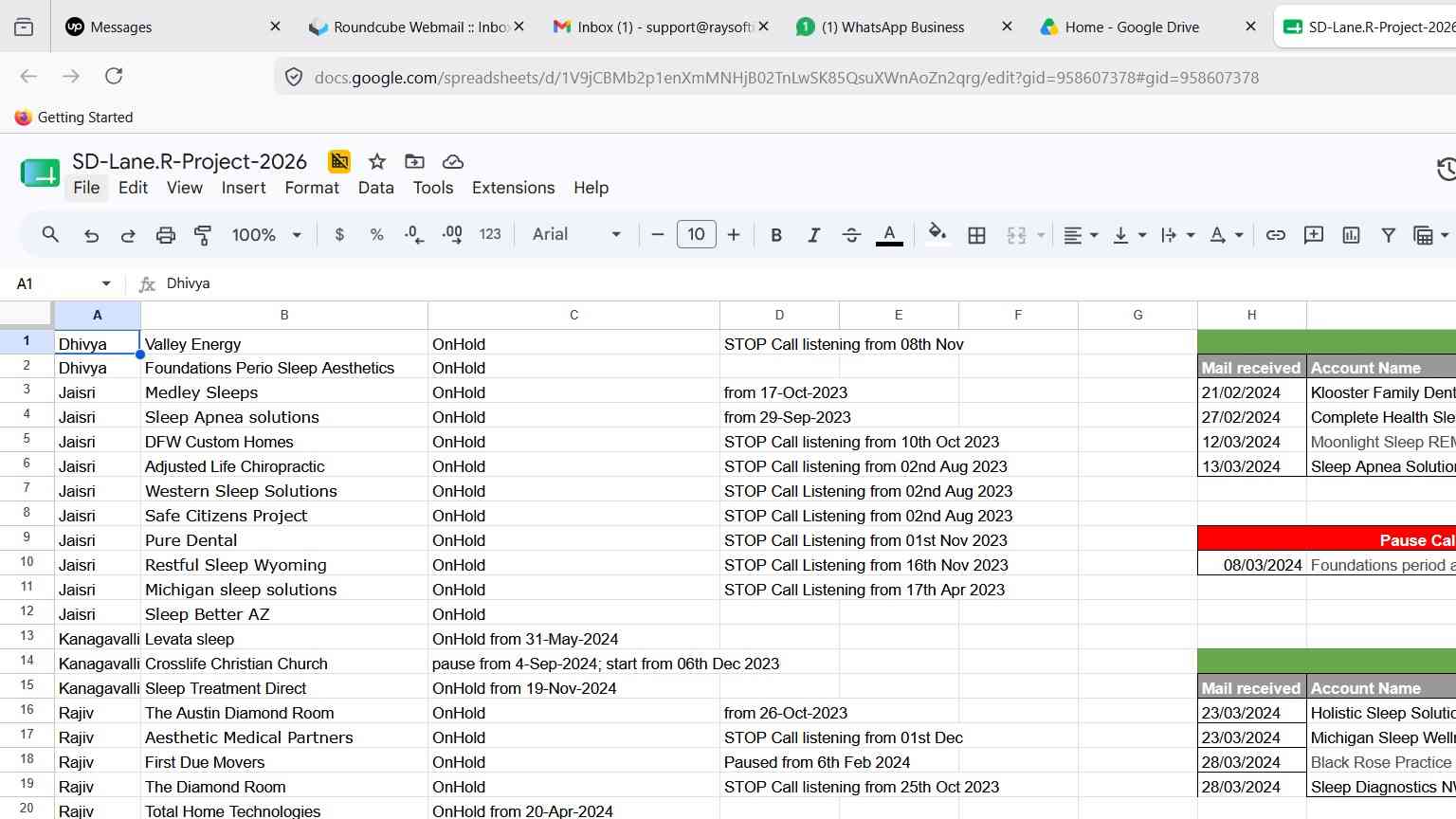
Task: Open the Arial font dropdown
Action: [576, 234]
